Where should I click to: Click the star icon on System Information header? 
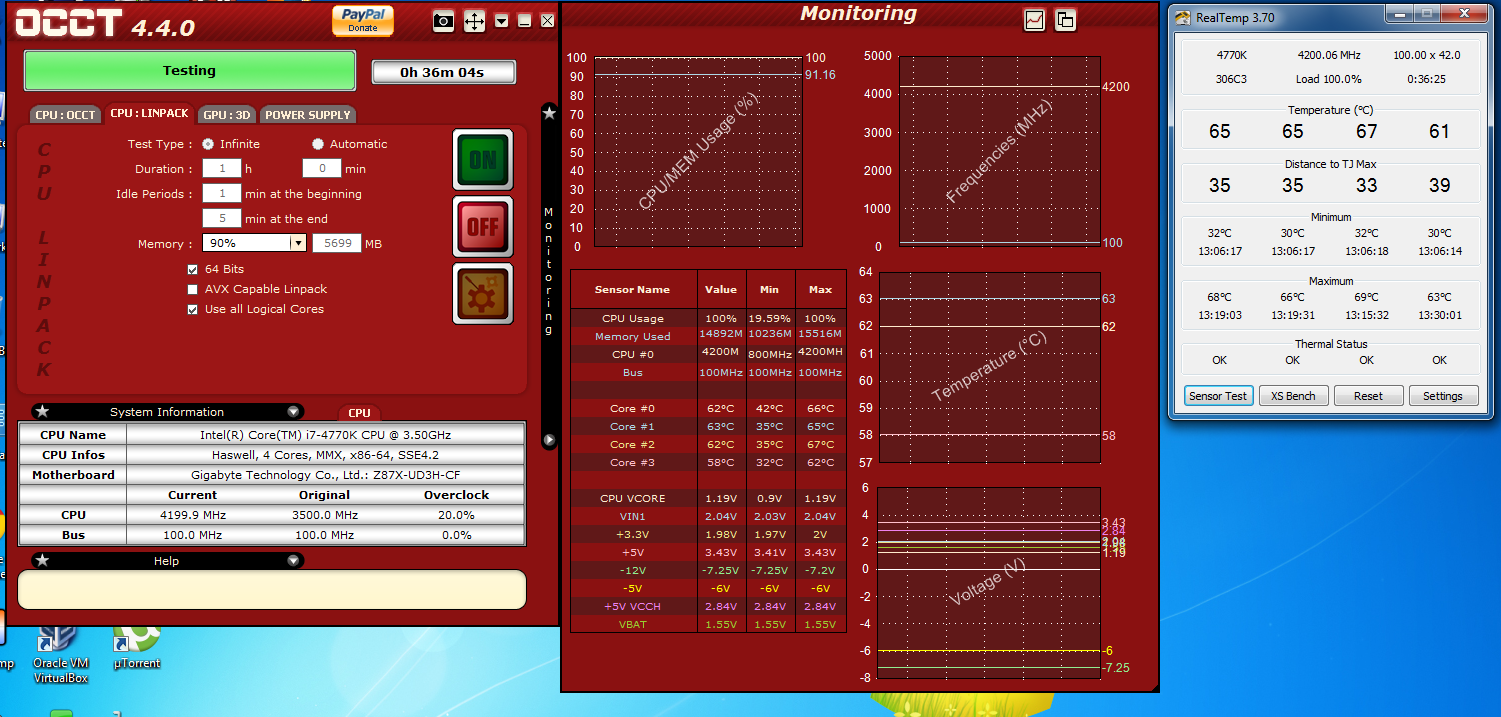(x=43, y=411)
